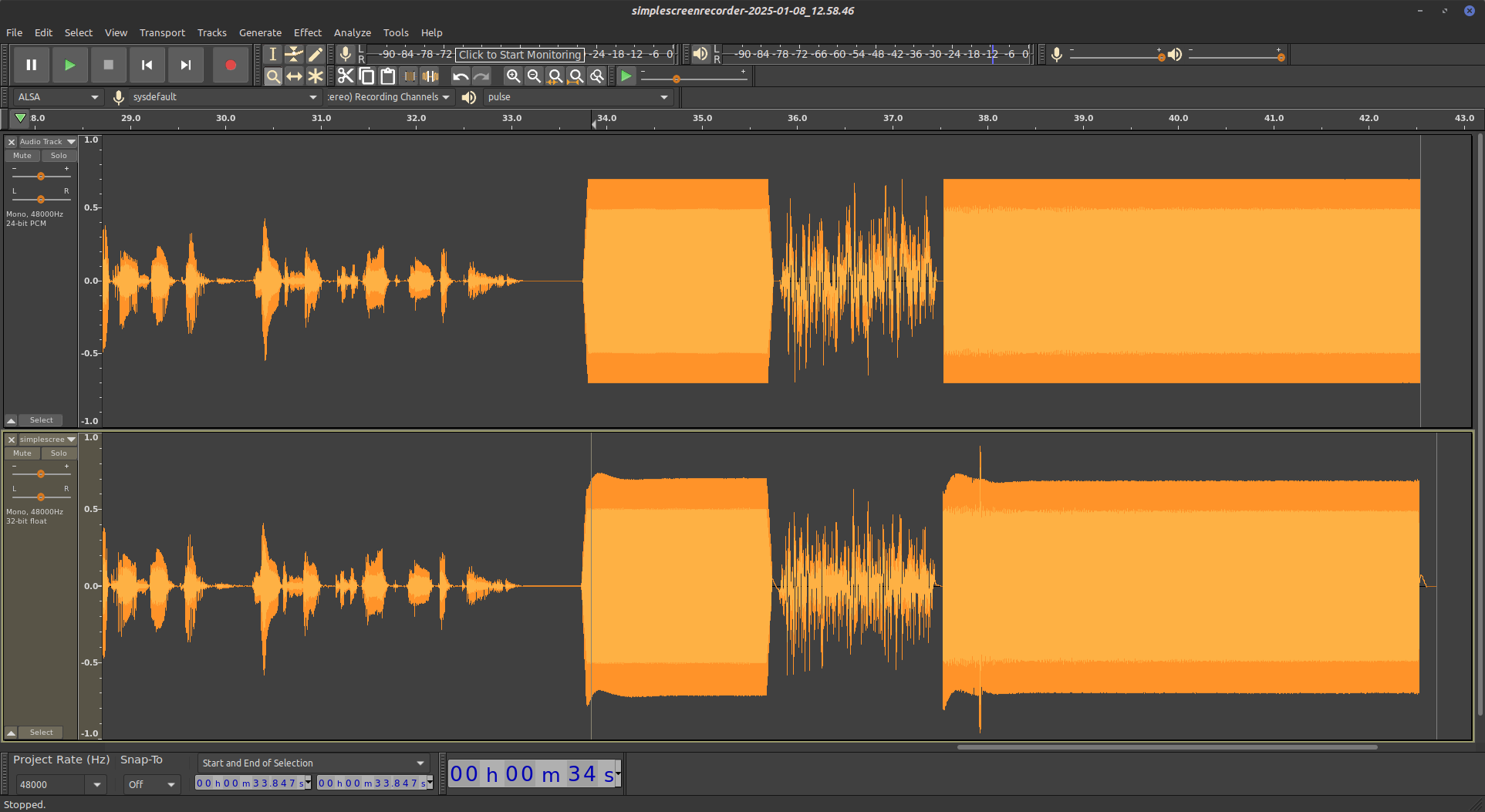
Task: Skip to End of project
Action: click(186, 65)
